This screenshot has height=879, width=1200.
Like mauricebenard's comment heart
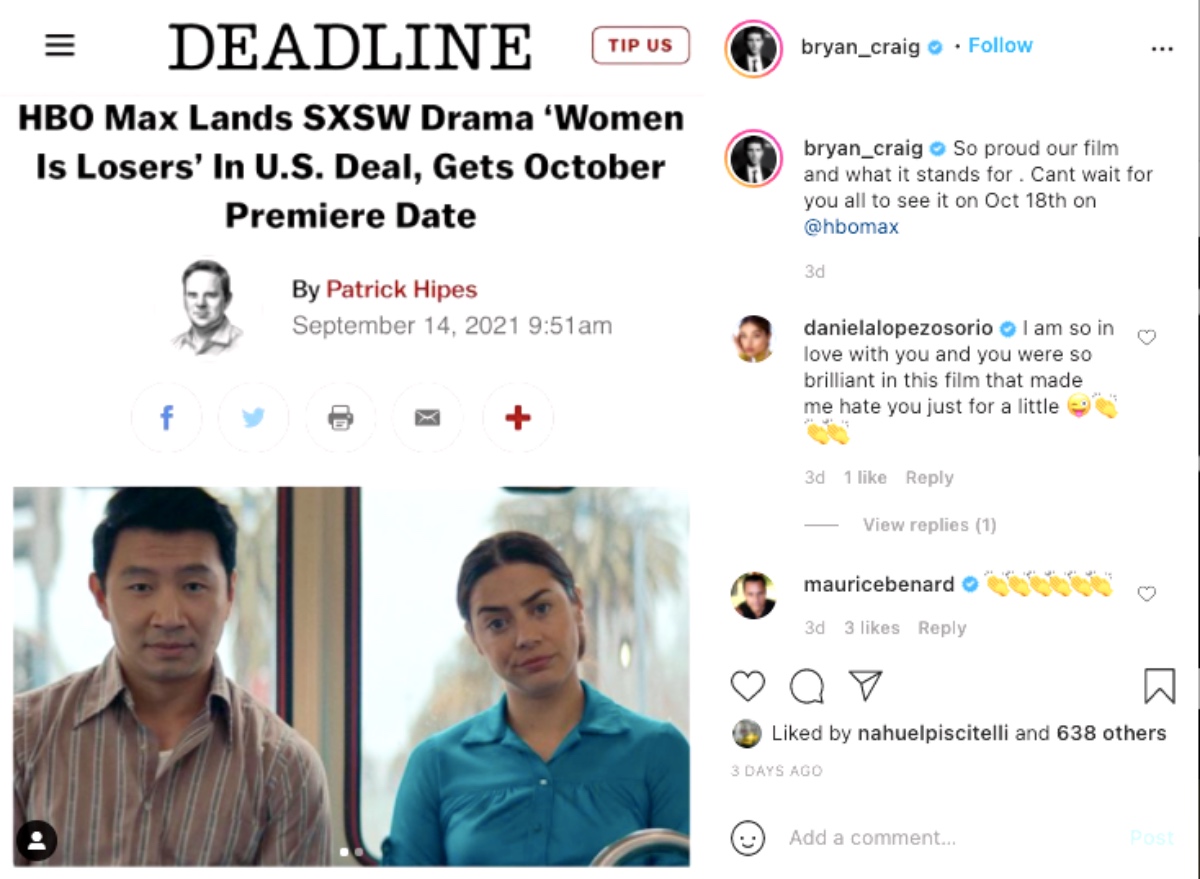pyautogui.click(x=1147, y=594)
